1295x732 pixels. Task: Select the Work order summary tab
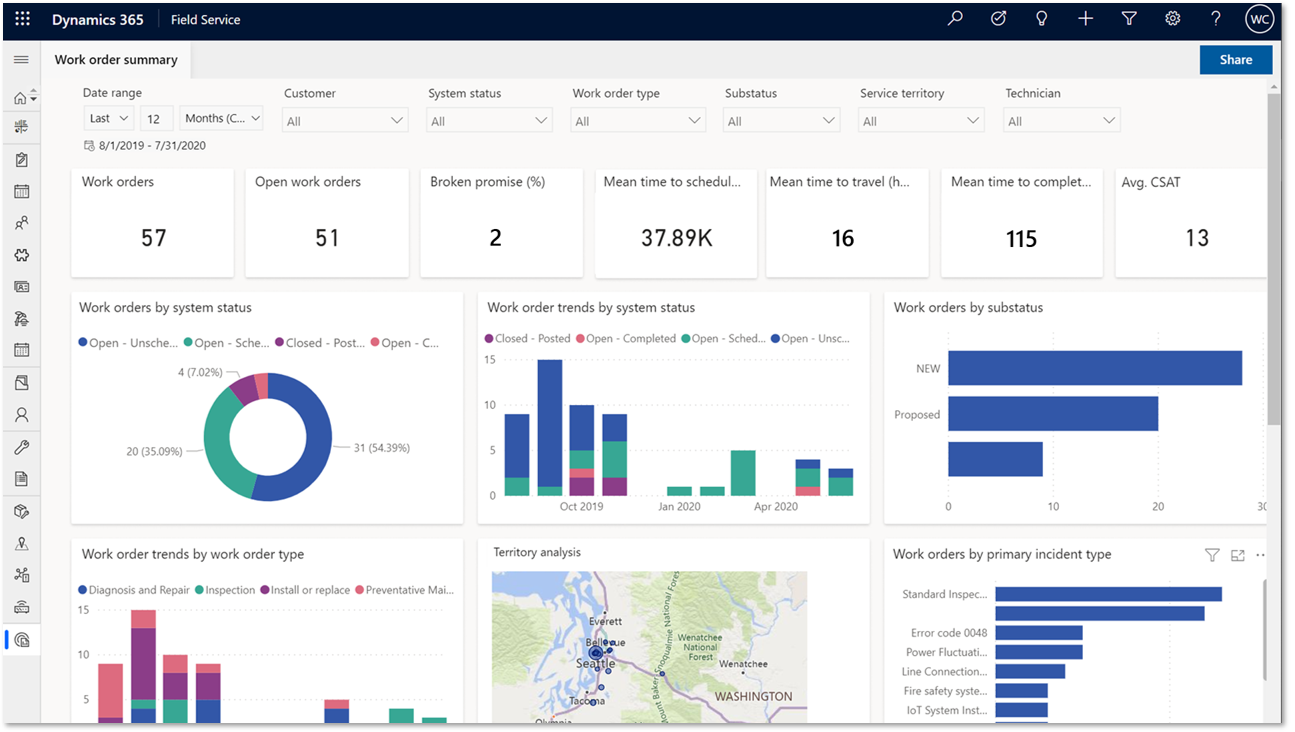[116, 60]
